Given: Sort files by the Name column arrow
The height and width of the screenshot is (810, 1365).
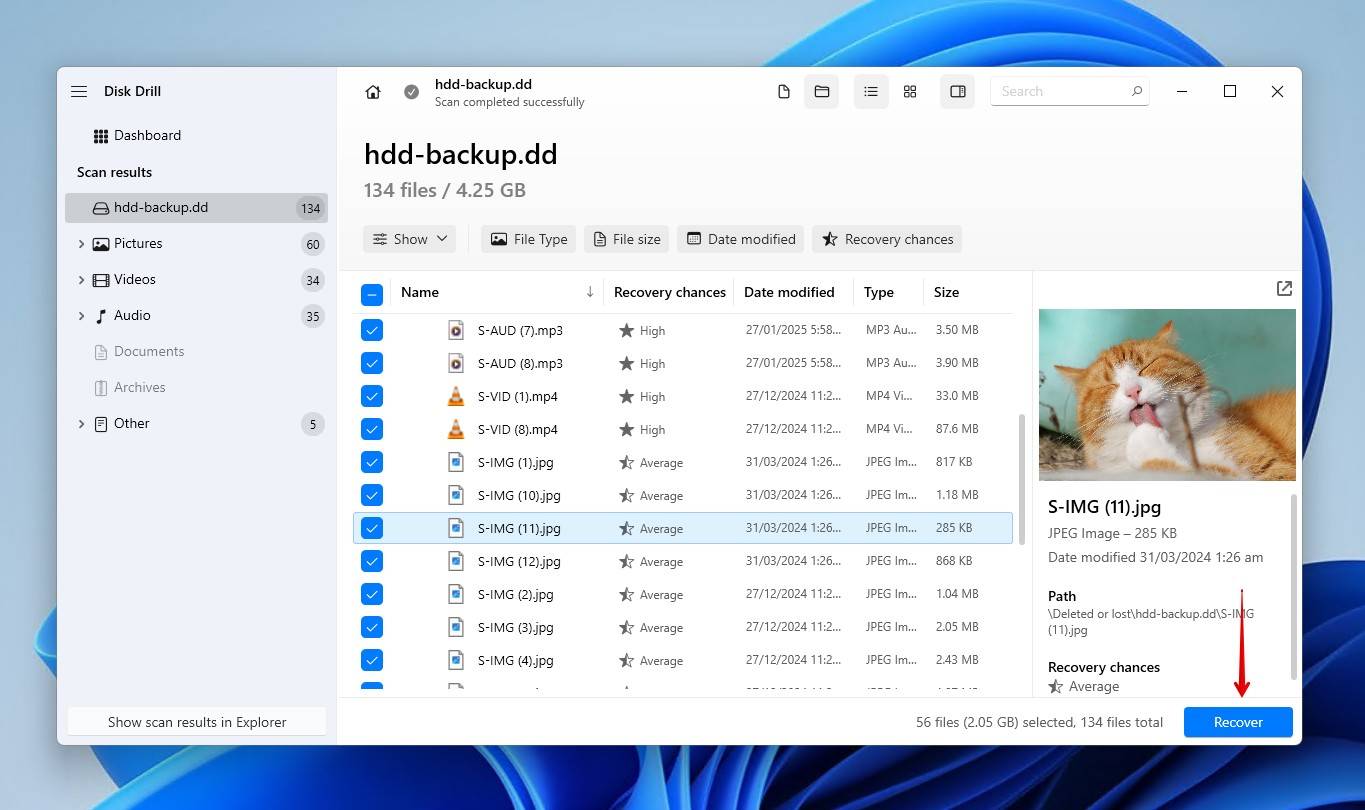Looking at the screenshot, I should point(590,292).
